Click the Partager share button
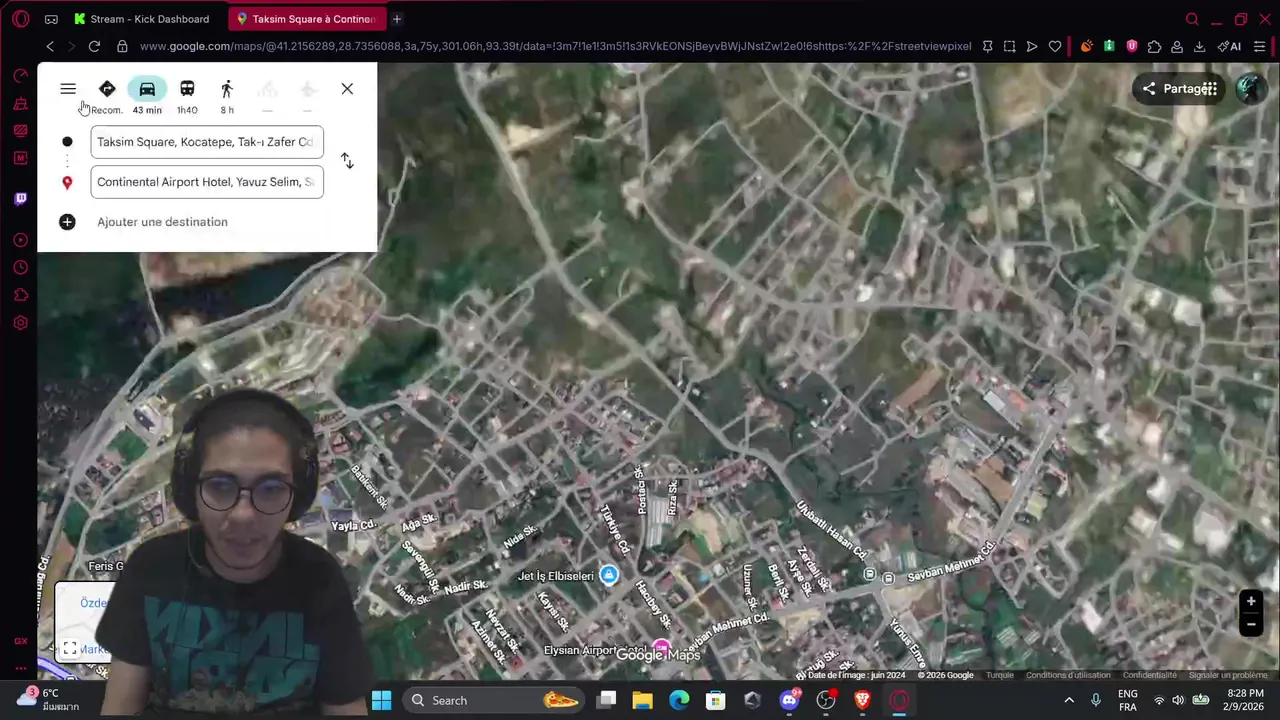The width and height of the screenshot is (1280, 720). pos(1176,89)
